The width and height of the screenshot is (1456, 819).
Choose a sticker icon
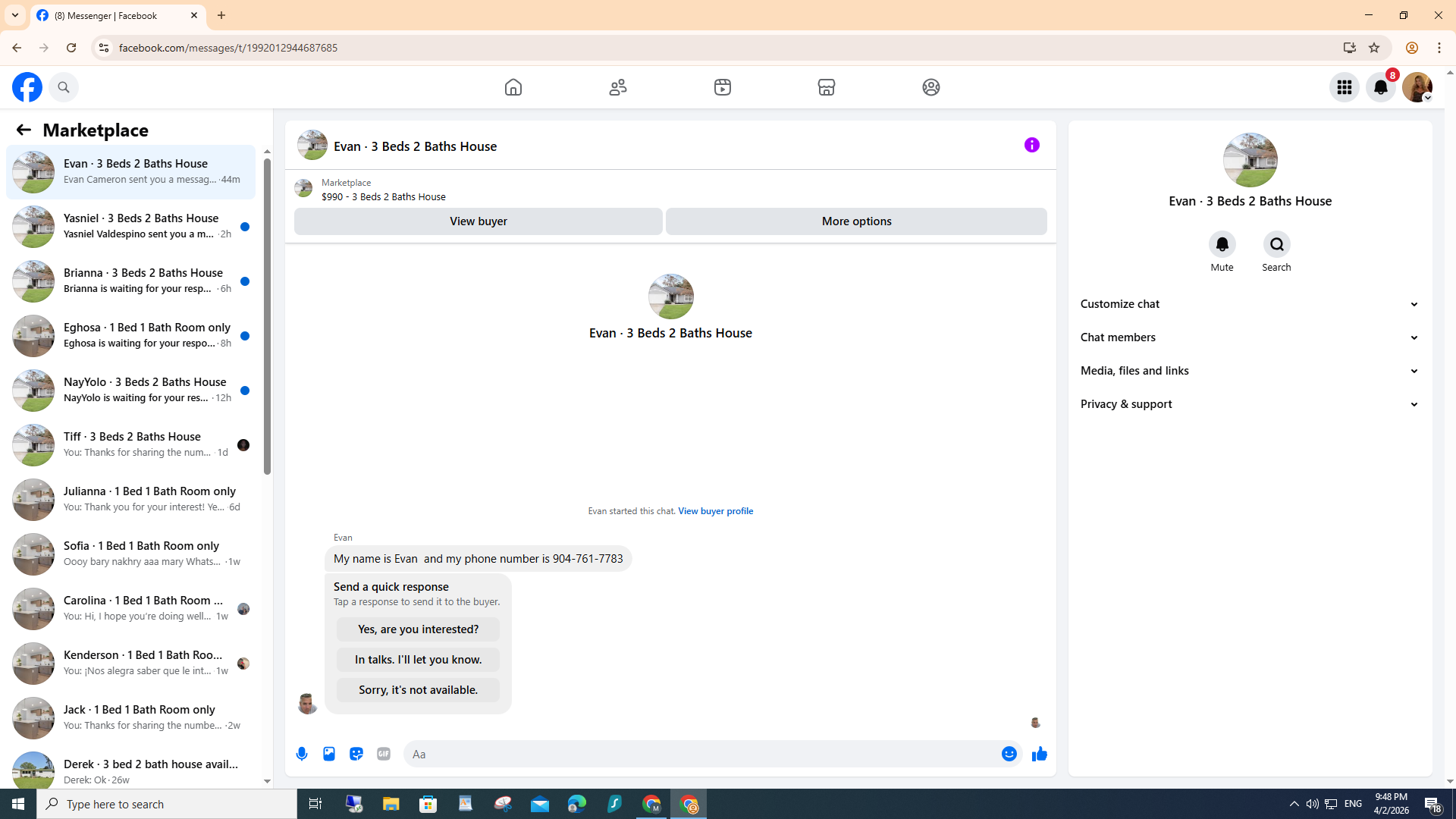(x=356, y=754)
